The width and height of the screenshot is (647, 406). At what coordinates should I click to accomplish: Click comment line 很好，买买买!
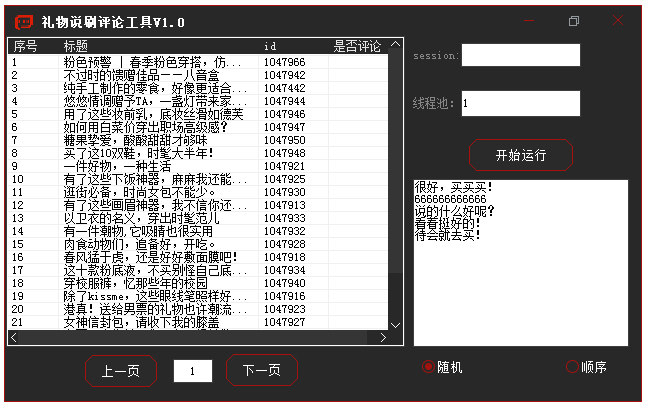453,187
